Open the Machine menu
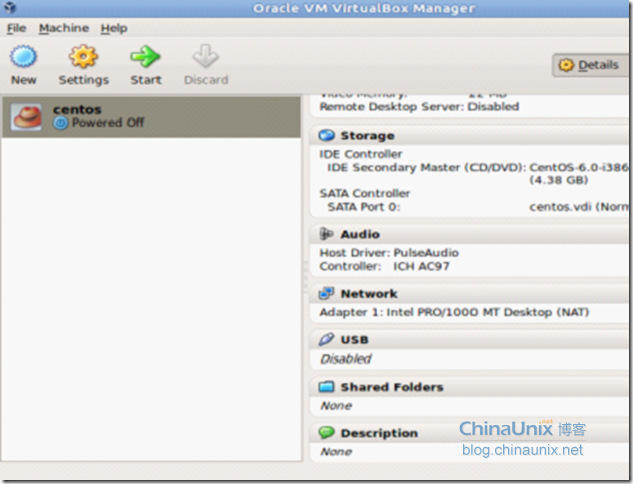 tap(64, 28)
